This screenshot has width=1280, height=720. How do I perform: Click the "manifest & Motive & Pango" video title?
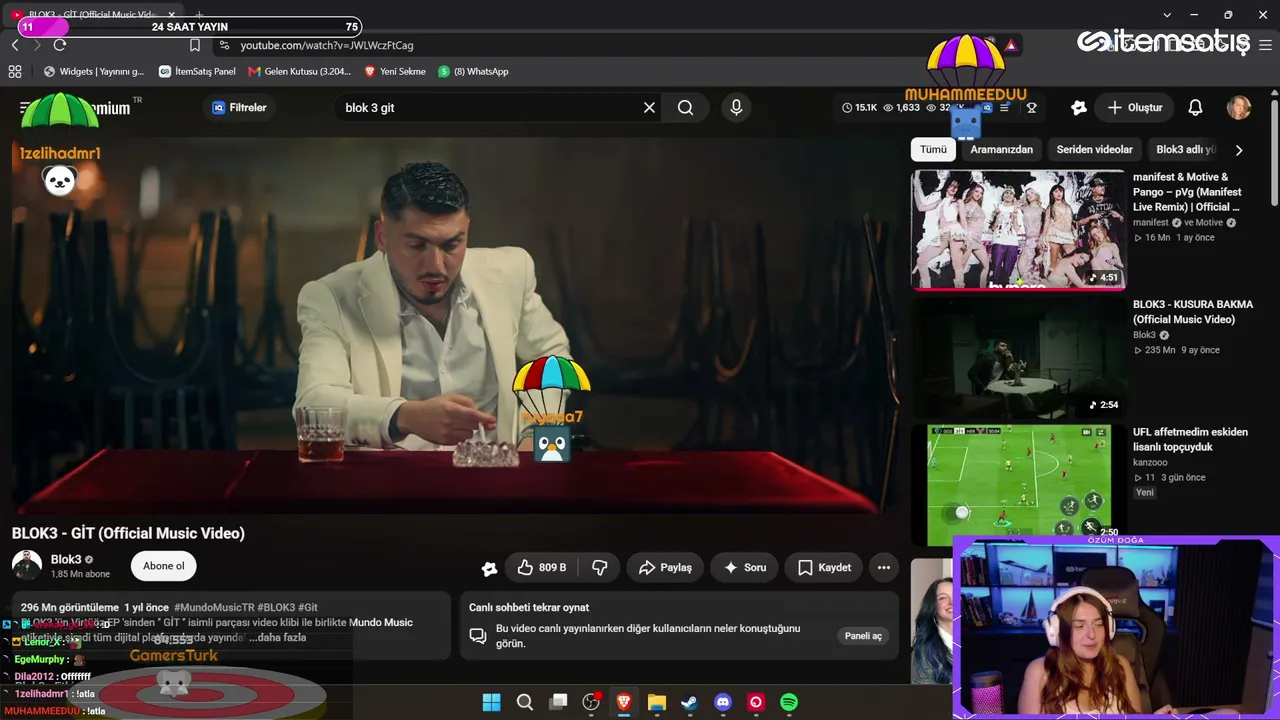pyautogui.click(x=1187, y=192)
